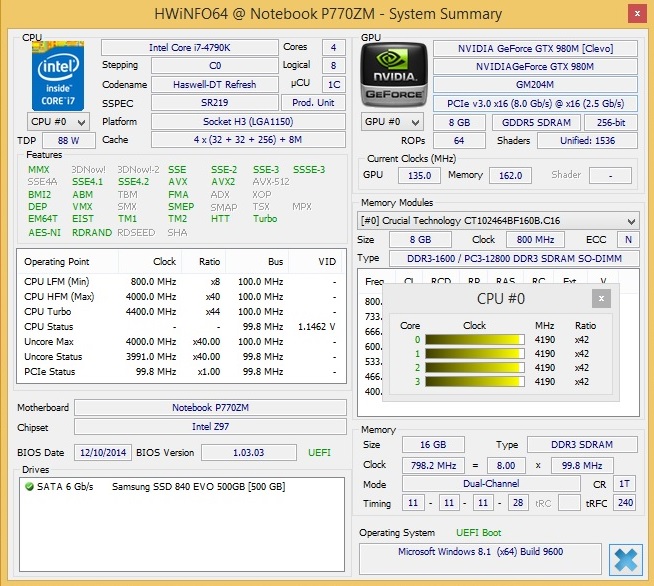Image resolution: width=654 pixels, height=586 pixels.
Task: Click the VID column header
Action: [317, 262]
